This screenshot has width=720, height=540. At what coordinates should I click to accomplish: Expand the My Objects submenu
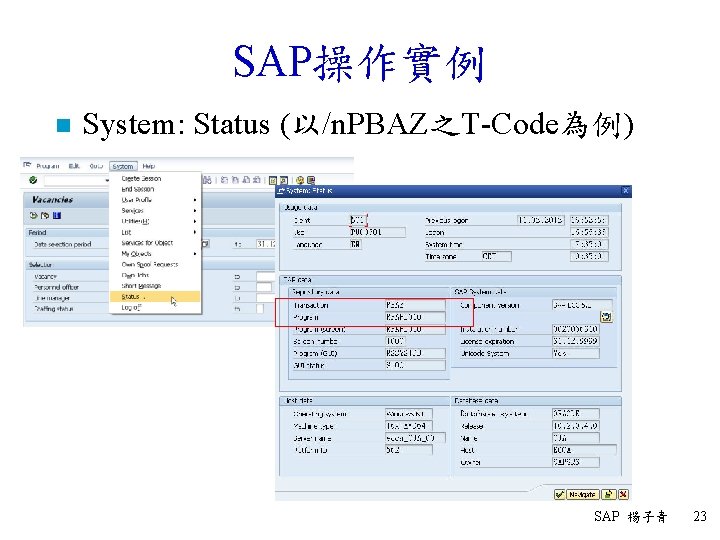coord(155,254)
